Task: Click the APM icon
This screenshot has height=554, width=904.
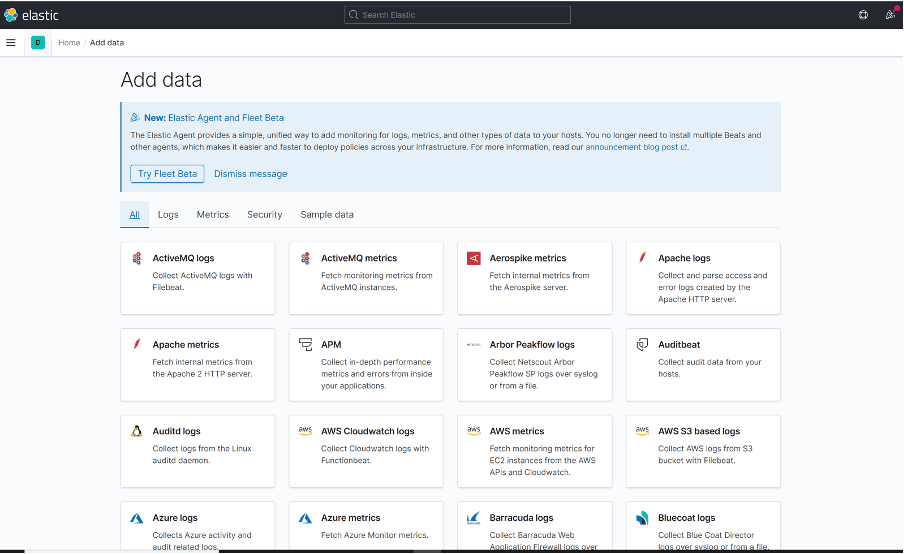Action: click(306, 345)
